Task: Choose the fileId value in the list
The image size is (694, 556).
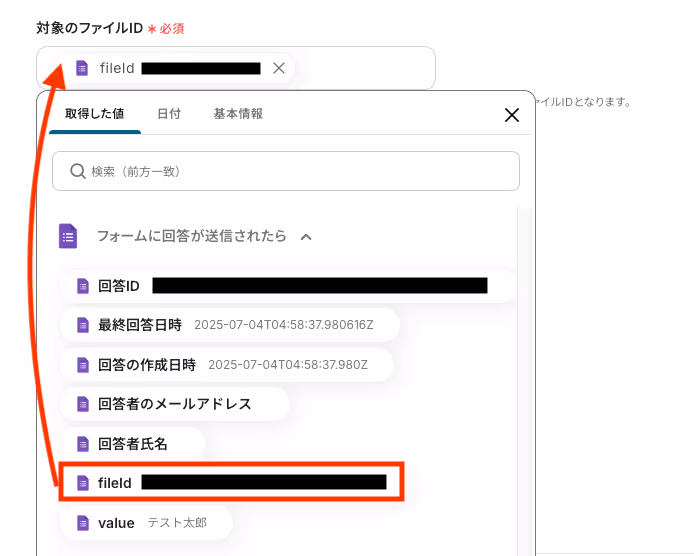Action: point(231,482)
